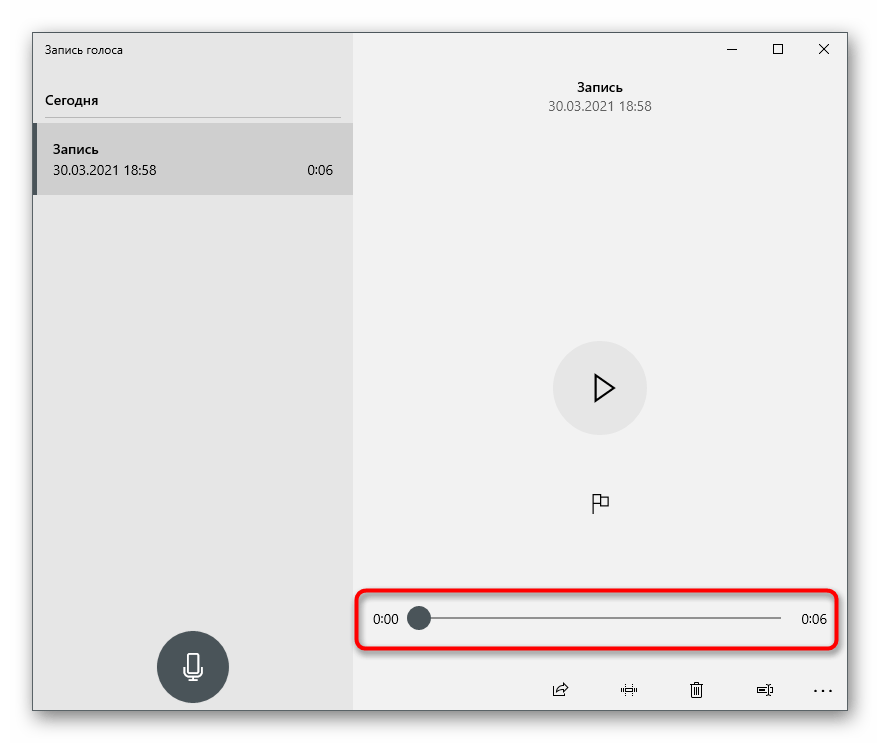880x743 pixels.
Task: Click the 30.03.2021 18:58 date under player title
Action: pos(599,106)
